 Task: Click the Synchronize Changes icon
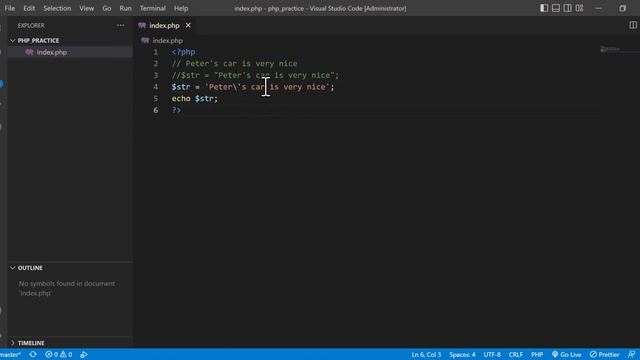[33, 355]
